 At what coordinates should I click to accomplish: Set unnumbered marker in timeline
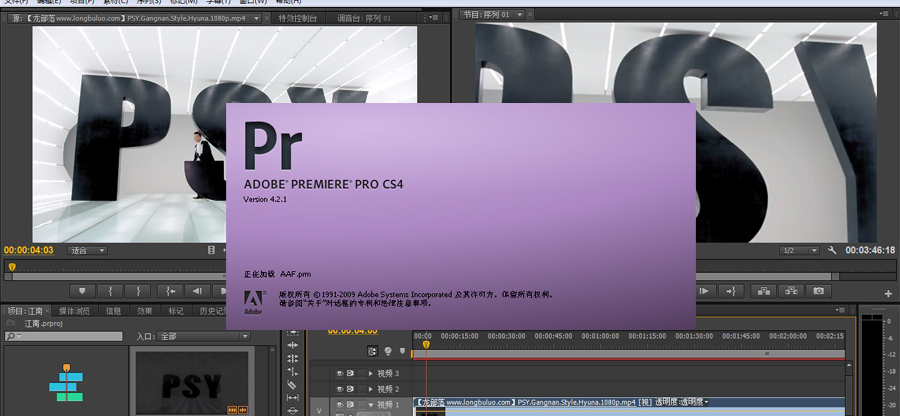click(402, 351)
